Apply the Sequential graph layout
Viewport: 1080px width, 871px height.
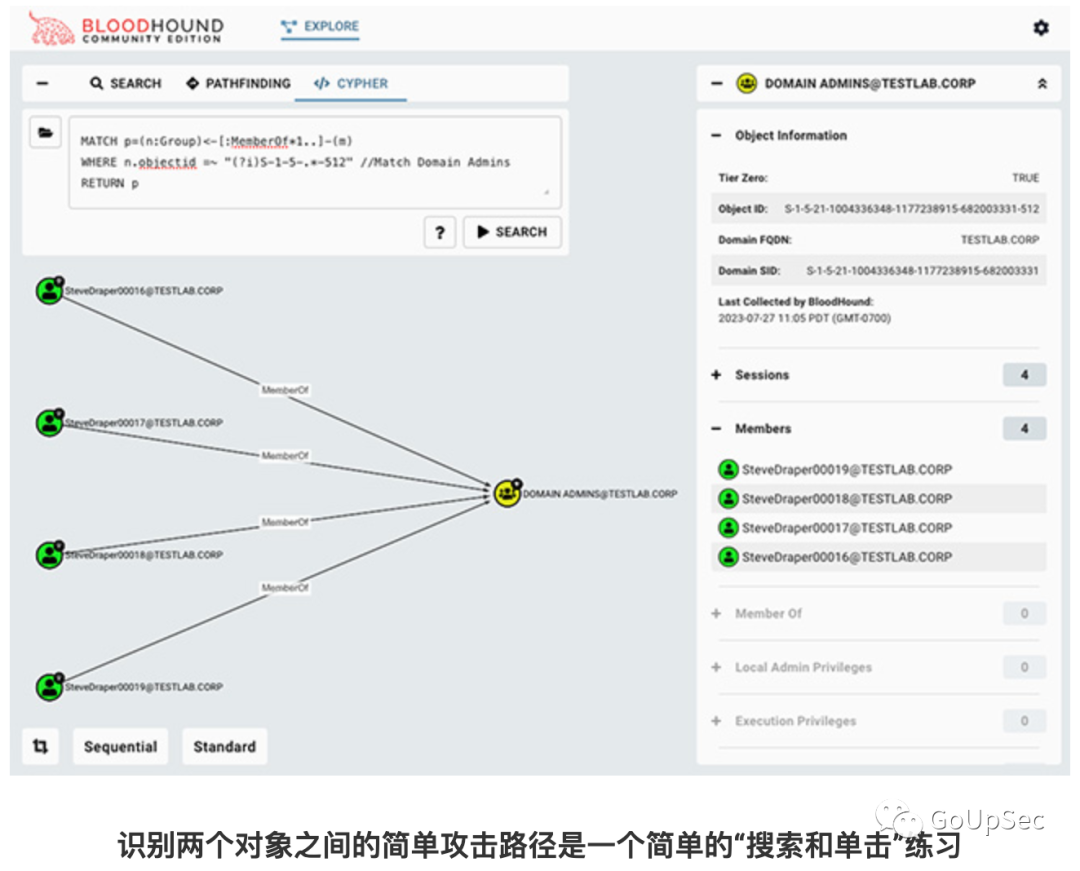pyautogui.click(x=121, y=746)
